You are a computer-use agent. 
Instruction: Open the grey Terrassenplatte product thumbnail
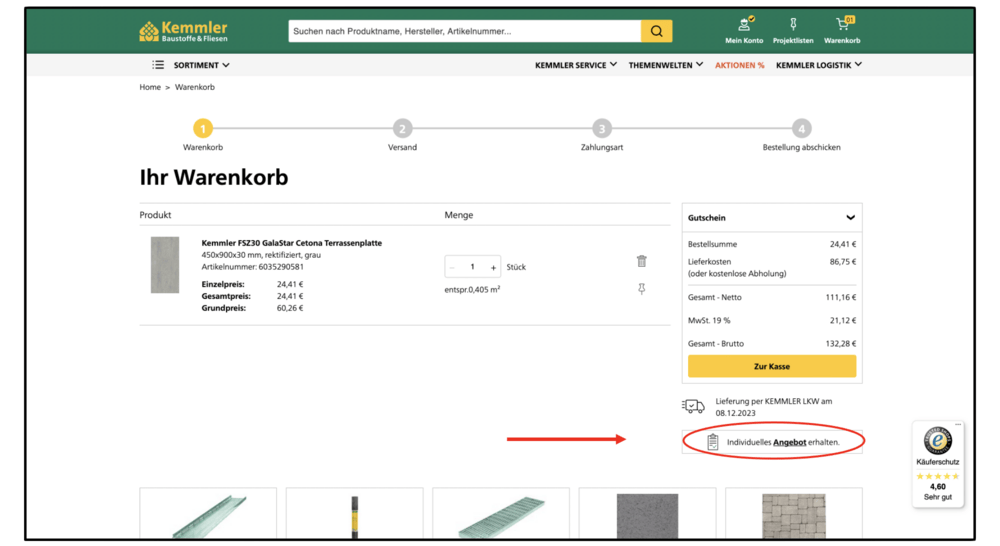pyautogui.click(x=165, y=265)
